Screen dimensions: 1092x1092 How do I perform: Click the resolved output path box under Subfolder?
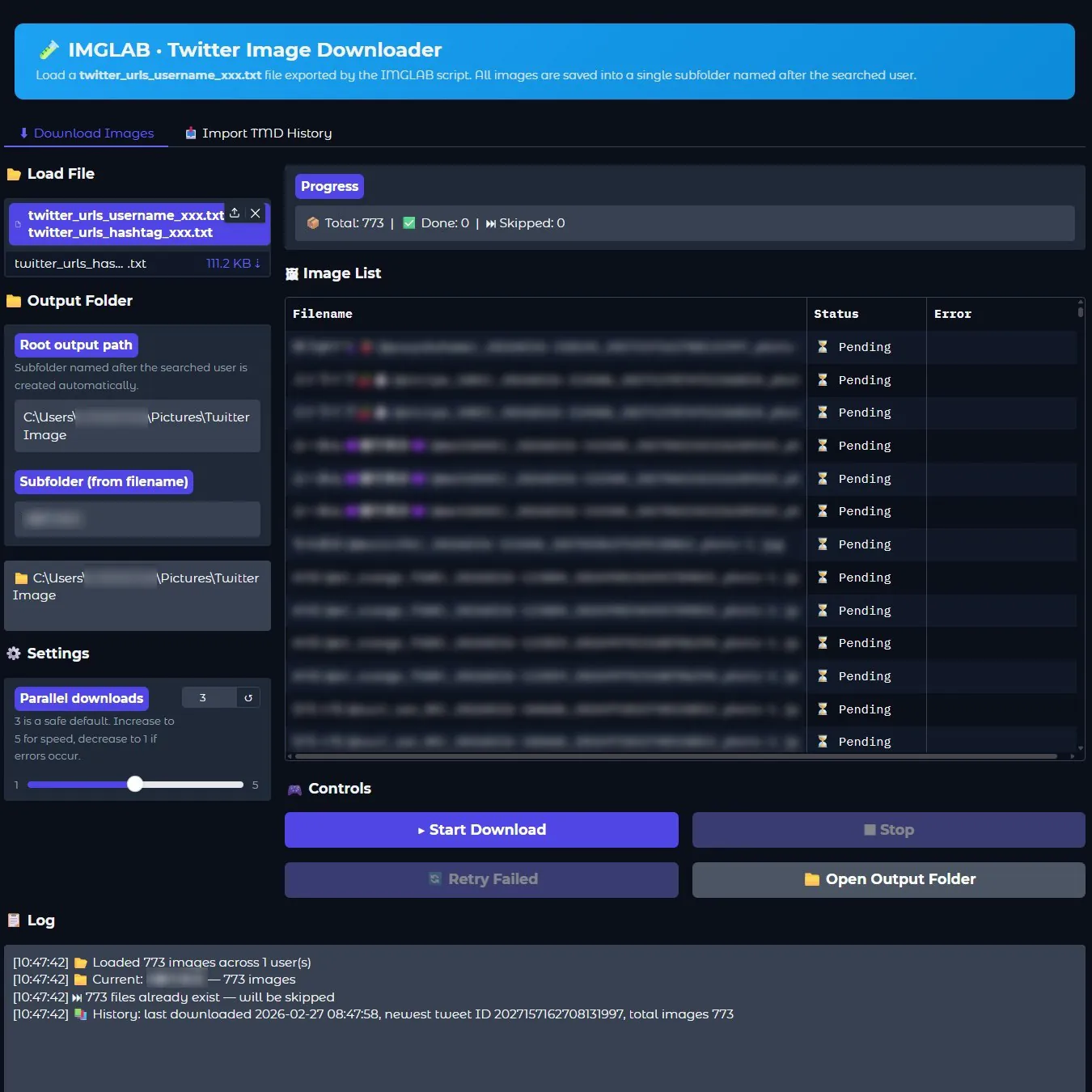(138, 595)
